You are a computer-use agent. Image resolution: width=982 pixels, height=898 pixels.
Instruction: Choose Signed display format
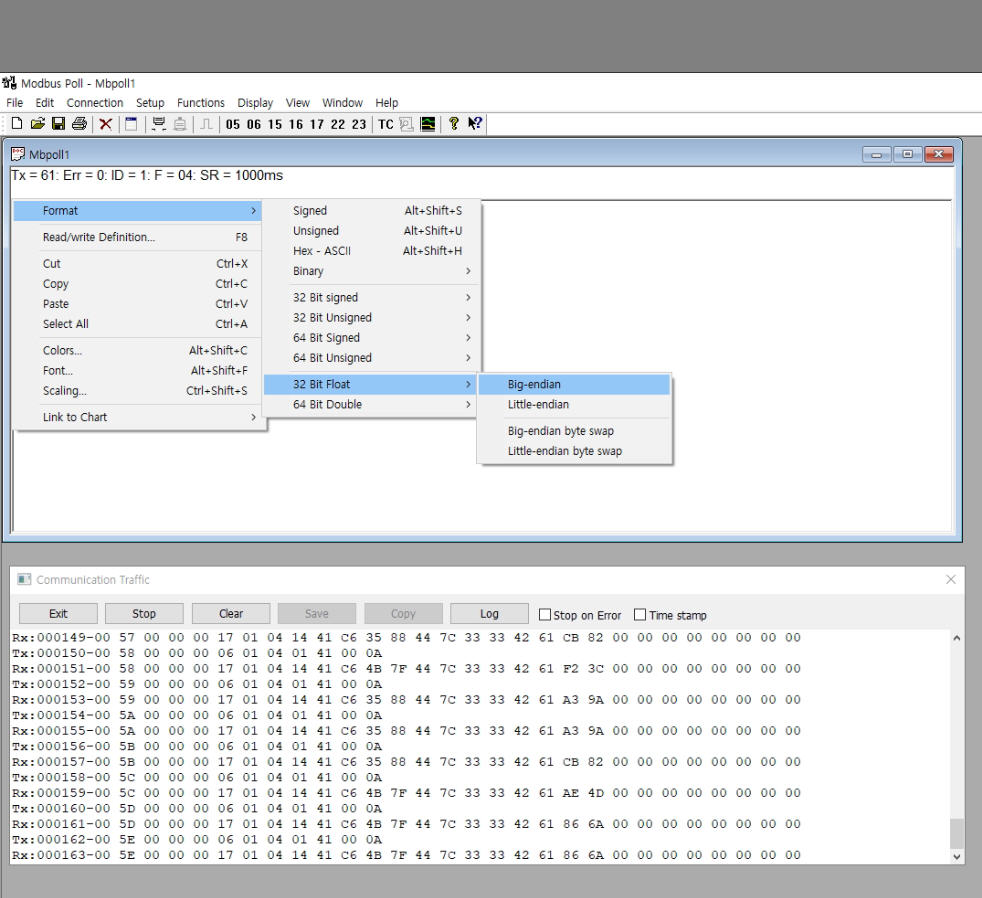click(x=372, y=210)
